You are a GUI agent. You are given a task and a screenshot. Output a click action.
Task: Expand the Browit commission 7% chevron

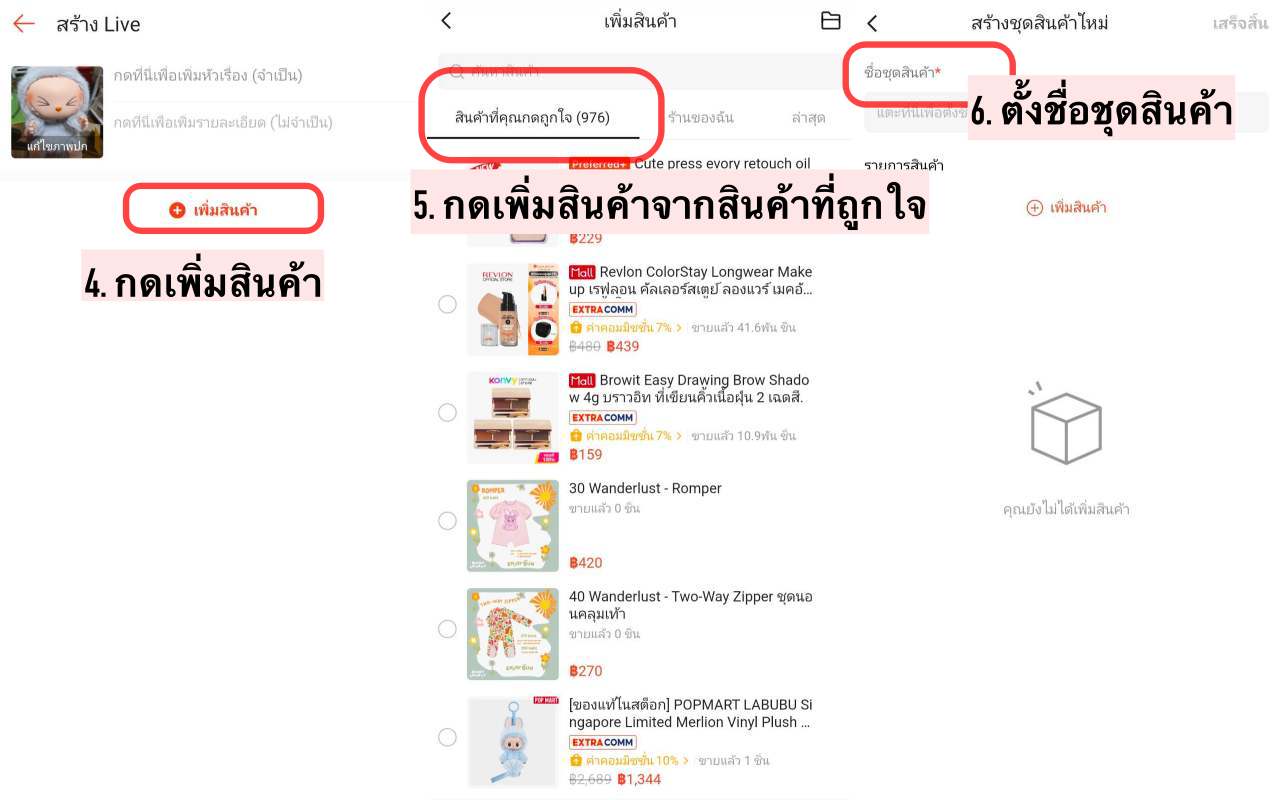pos(679,436)
